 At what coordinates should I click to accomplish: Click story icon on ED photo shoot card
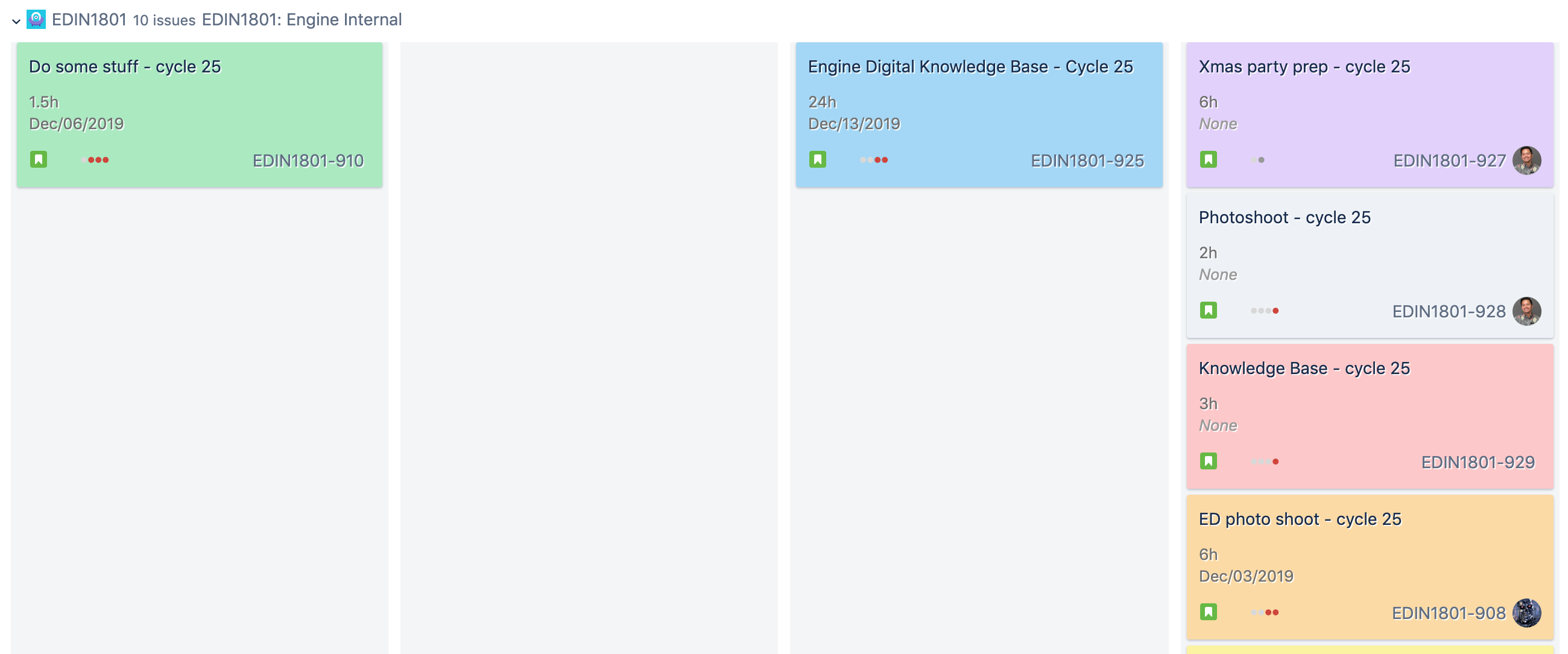[1207, 611]
